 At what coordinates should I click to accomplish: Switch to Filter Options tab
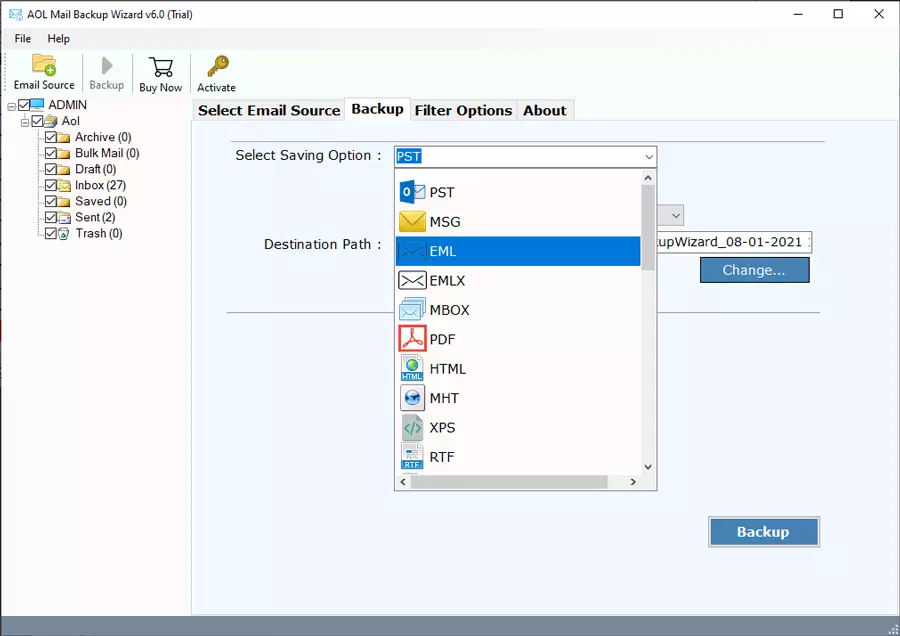[463, 110]
